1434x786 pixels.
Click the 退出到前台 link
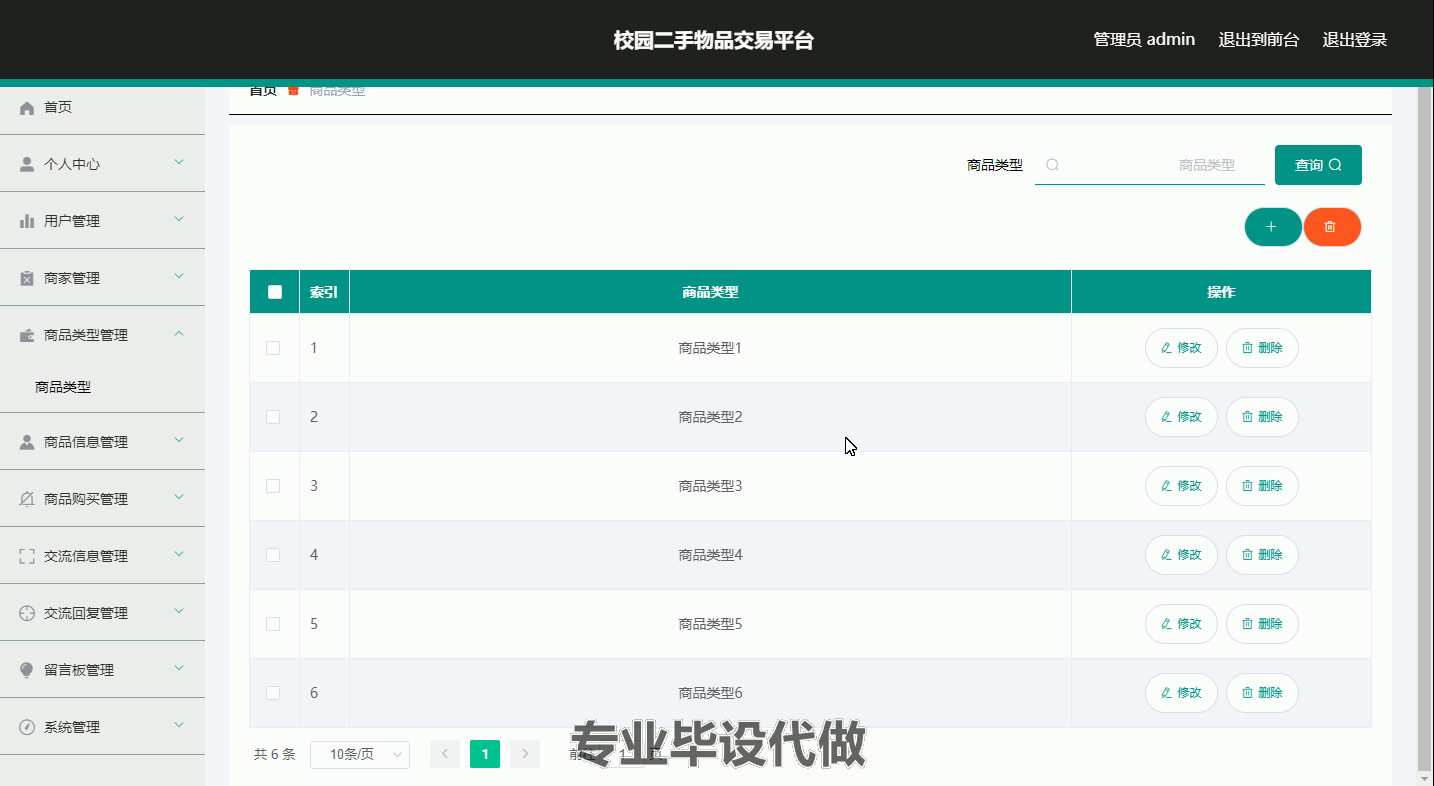pyautogui.click(x=1259, y=40)
